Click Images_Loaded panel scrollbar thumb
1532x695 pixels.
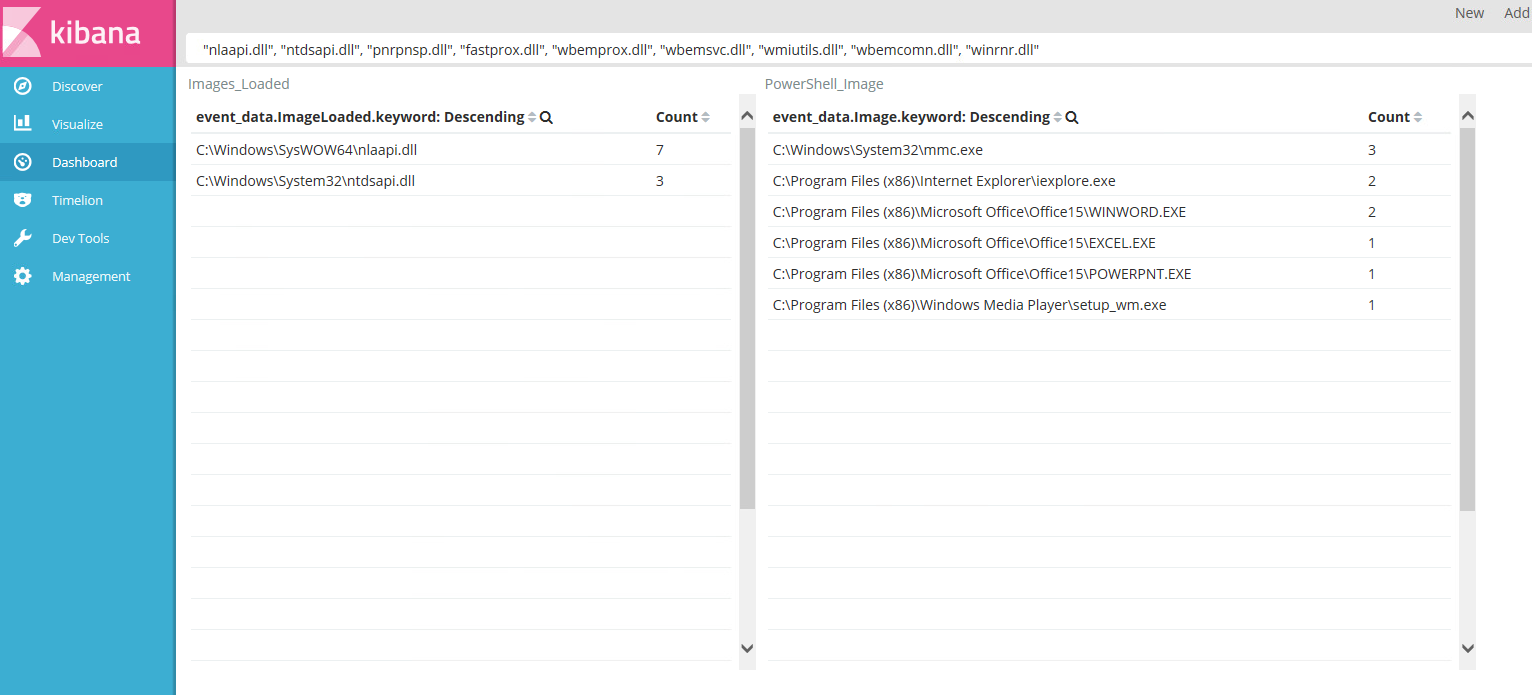747,318
